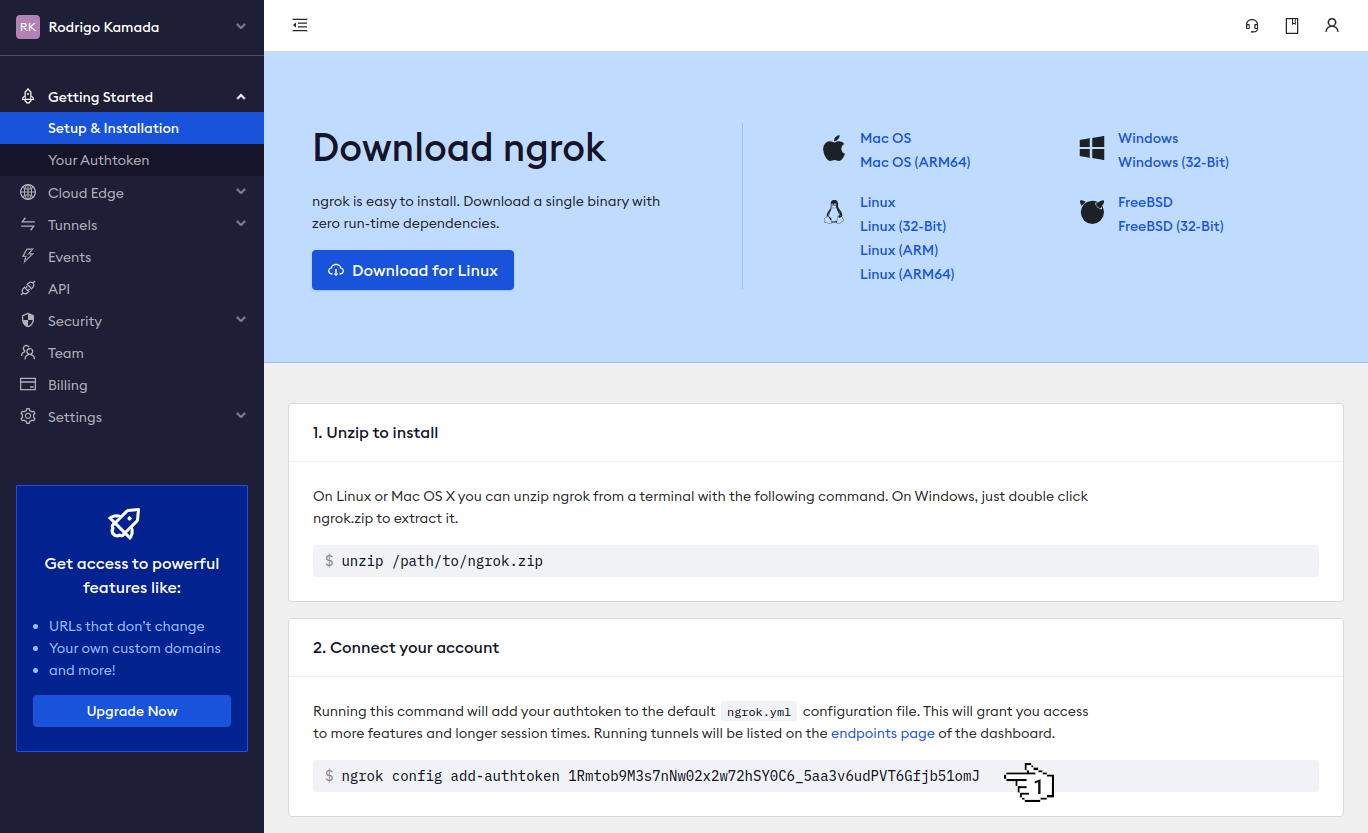
Task: Click the Apple logo next to Mac OS
Action: click(x=833, y=148)
